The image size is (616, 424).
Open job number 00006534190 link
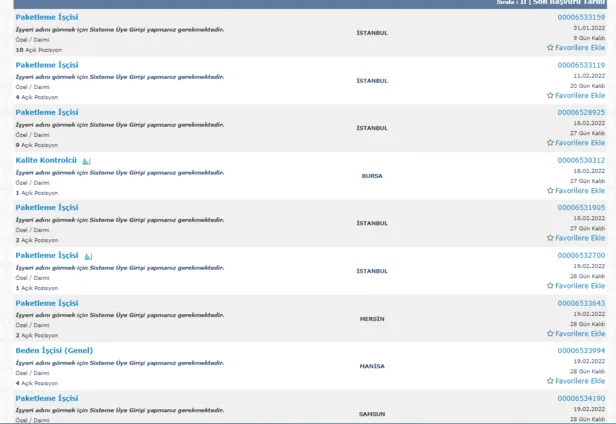tap(580, 398)
